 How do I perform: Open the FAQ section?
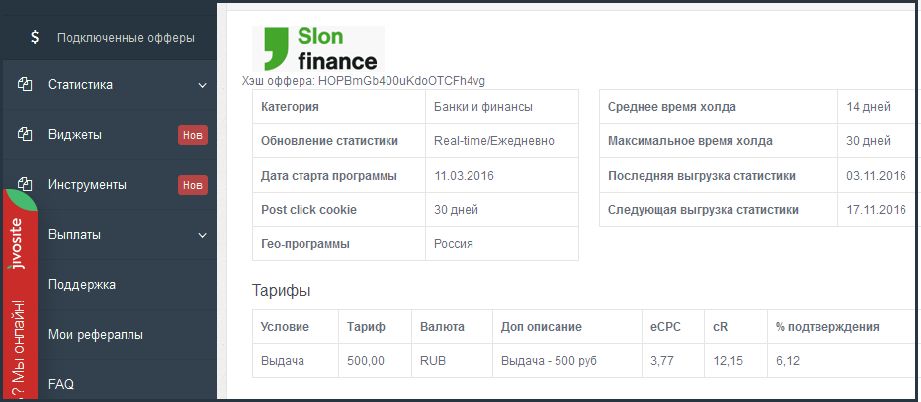(x=61, y=384)
